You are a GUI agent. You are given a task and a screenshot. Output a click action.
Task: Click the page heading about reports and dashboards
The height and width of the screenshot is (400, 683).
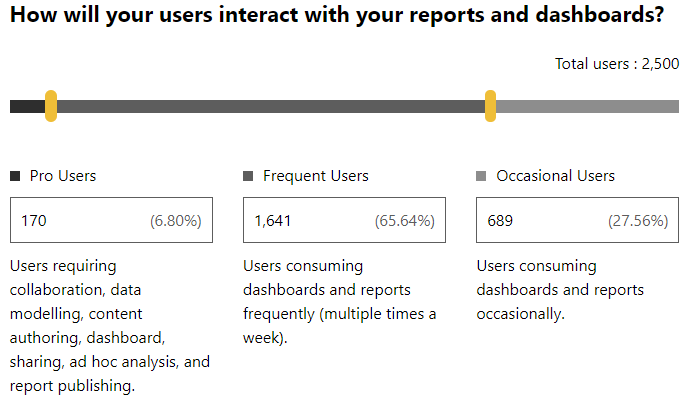tap(337, 15)
